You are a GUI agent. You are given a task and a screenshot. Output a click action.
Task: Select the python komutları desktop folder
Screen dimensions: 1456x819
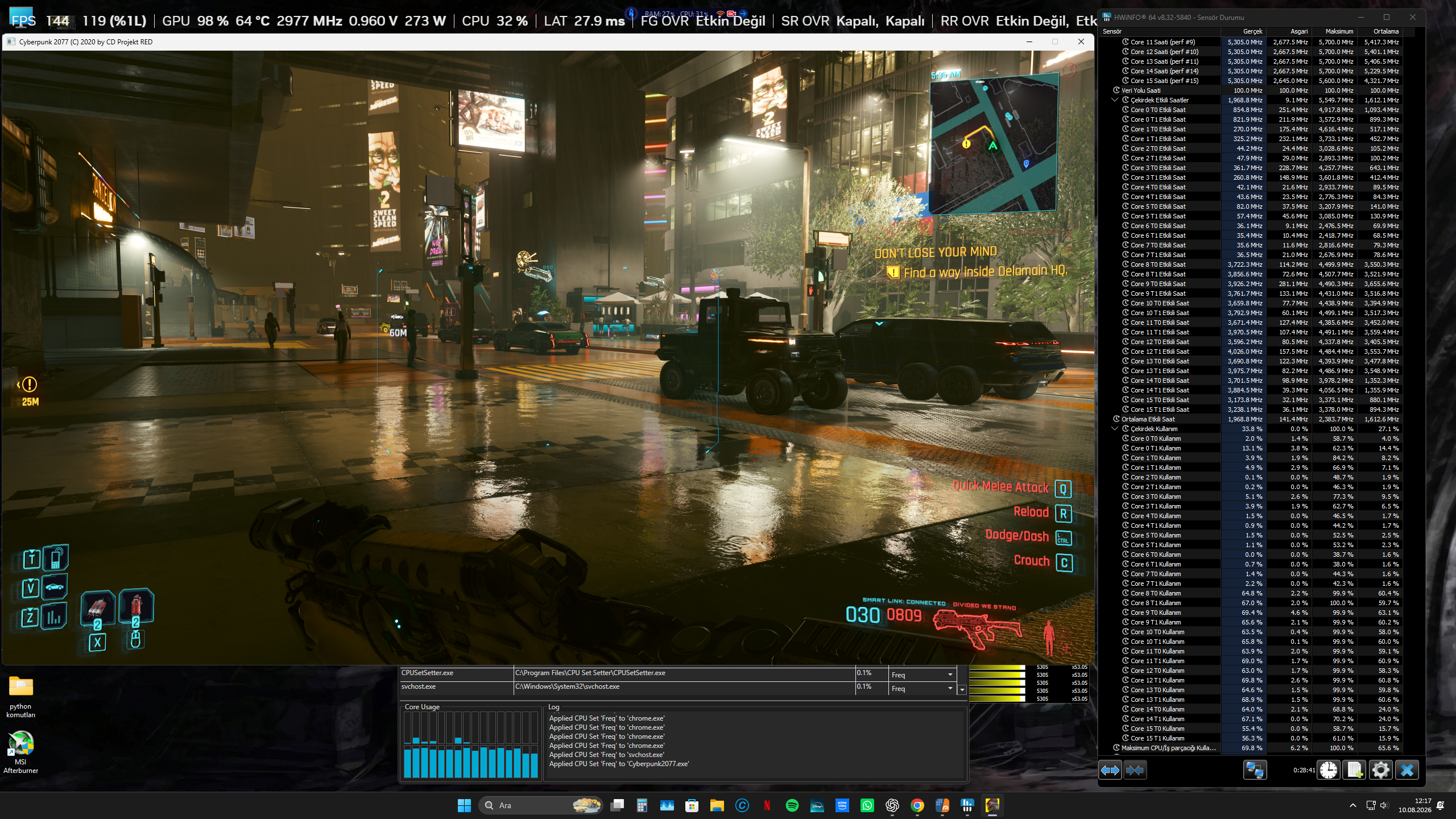(21, 697)
